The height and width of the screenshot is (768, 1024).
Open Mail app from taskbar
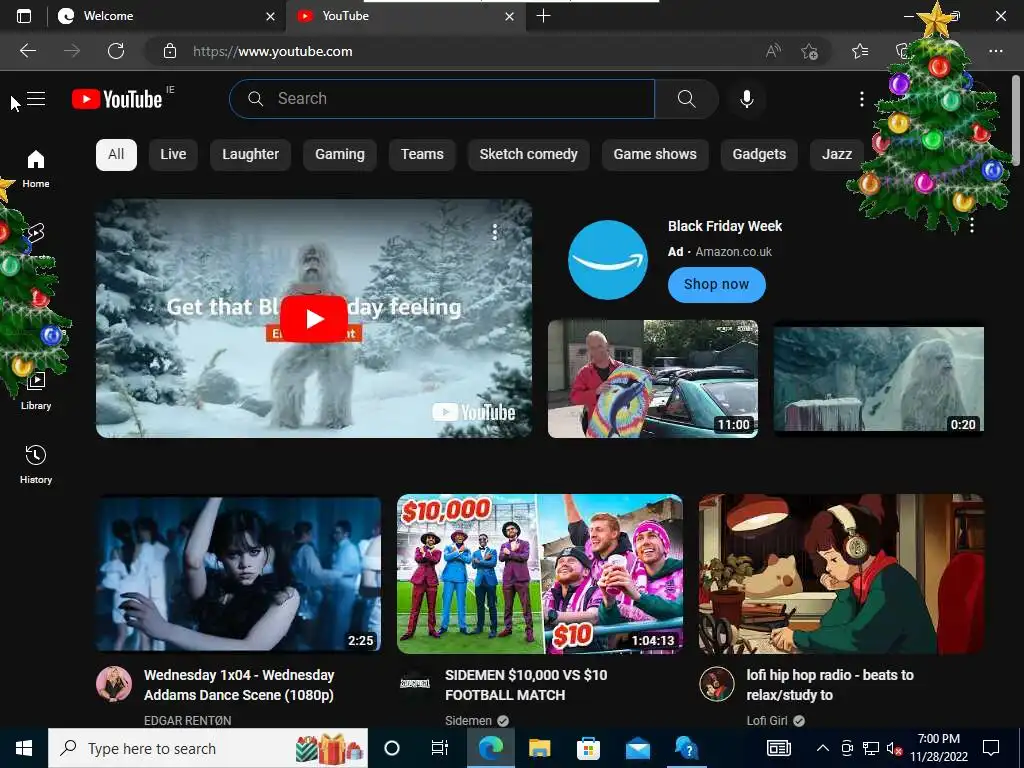coord(638,748)
